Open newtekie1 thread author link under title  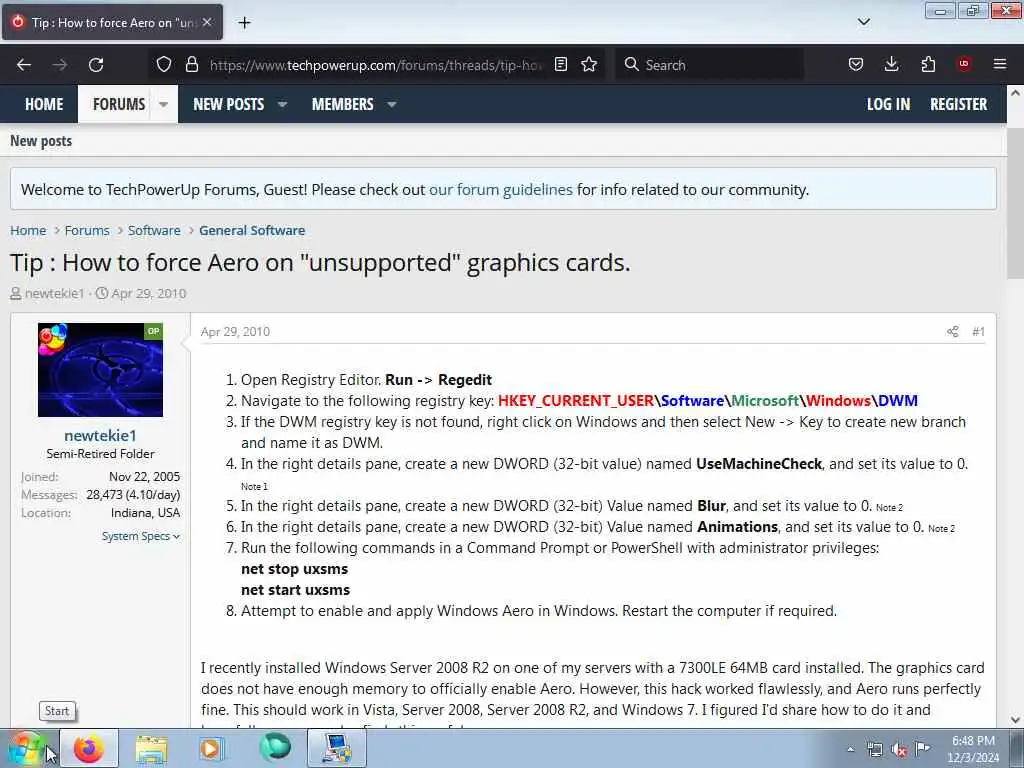[54, 294]
